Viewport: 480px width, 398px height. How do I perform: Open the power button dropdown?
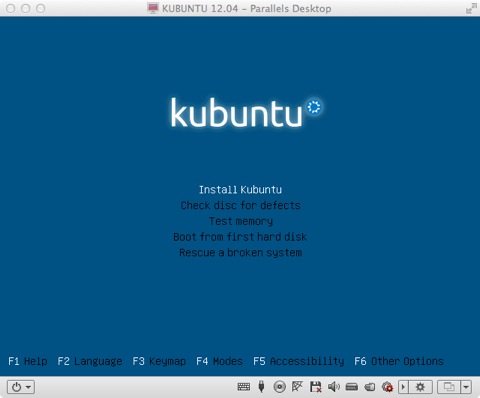[21, 387]
